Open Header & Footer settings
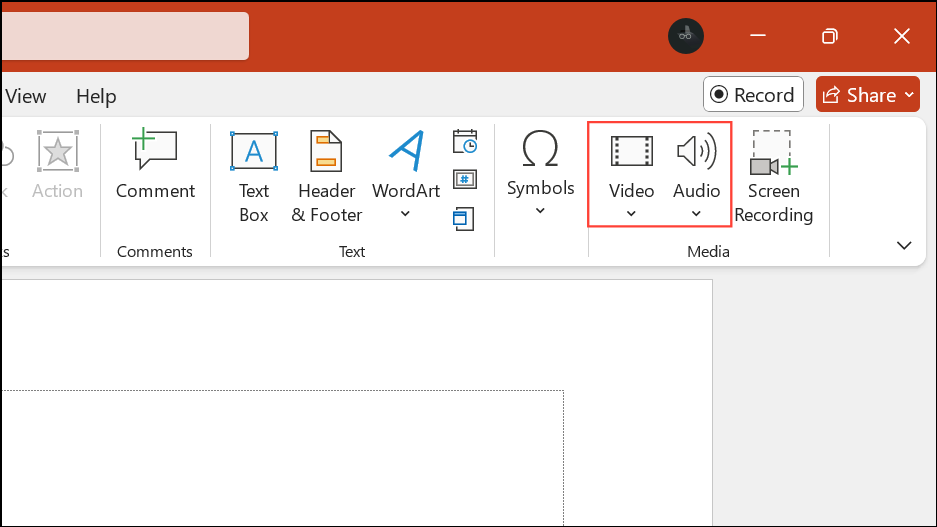 click(326, 175)
